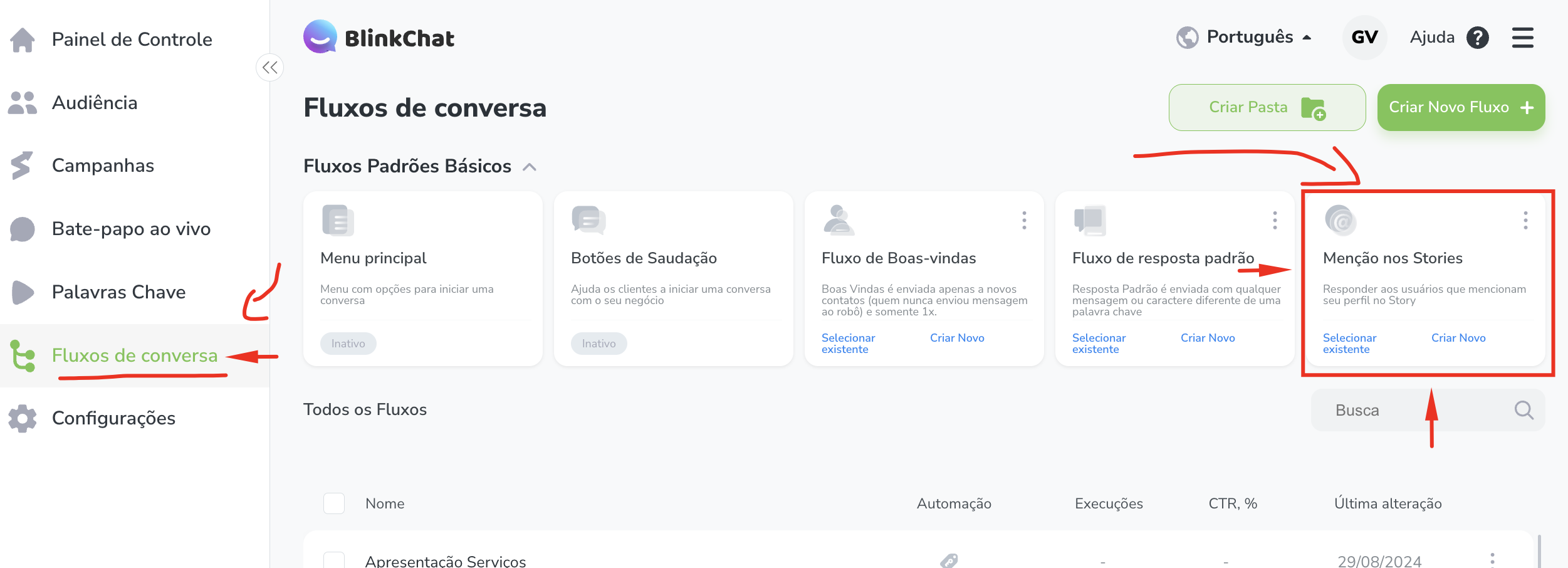Click the link icon in the Apresentação Serviços row
The image size is (1568, 568).
(949, 560)
